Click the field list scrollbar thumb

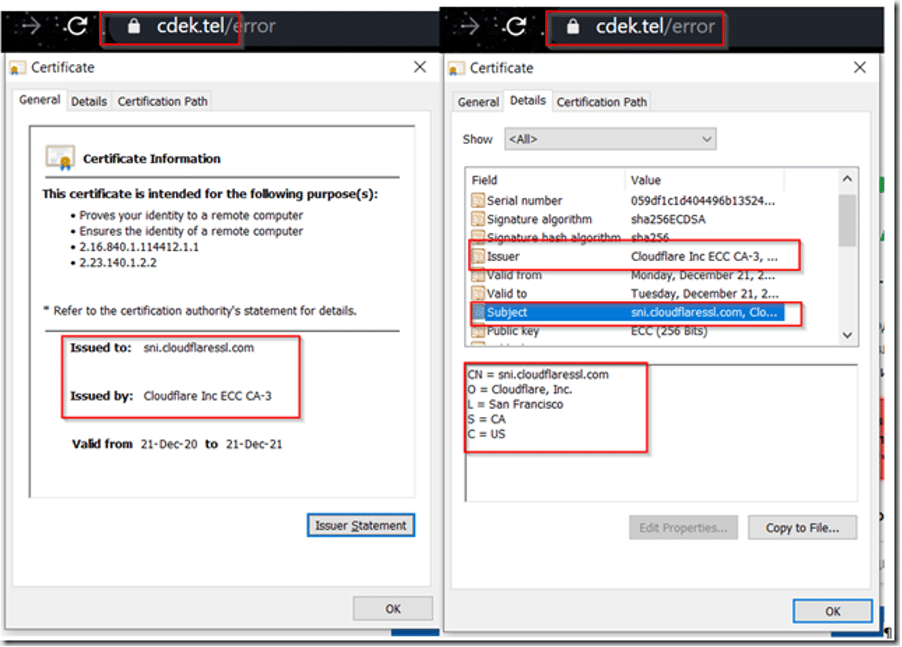click(847, 220)
